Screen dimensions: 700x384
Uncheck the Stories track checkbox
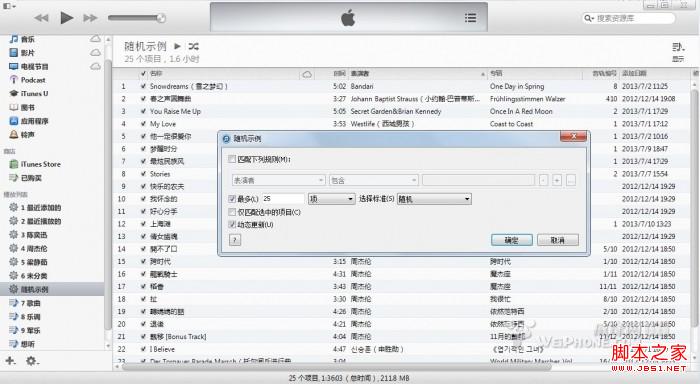pyautogui.click(x=143, y=174)
